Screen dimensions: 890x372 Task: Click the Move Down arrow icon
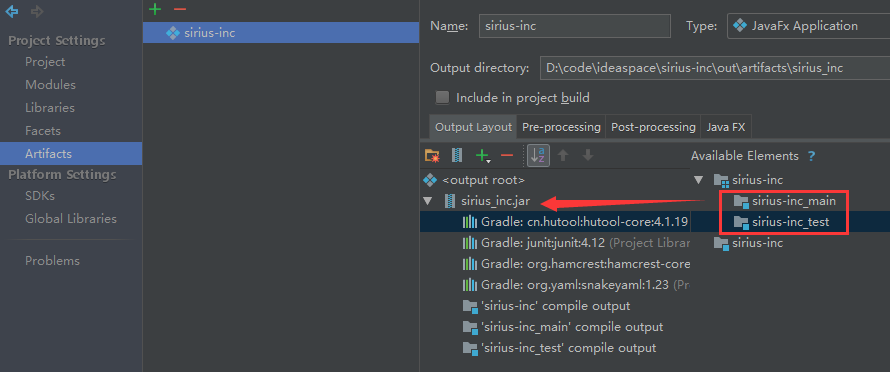(588, 155)
